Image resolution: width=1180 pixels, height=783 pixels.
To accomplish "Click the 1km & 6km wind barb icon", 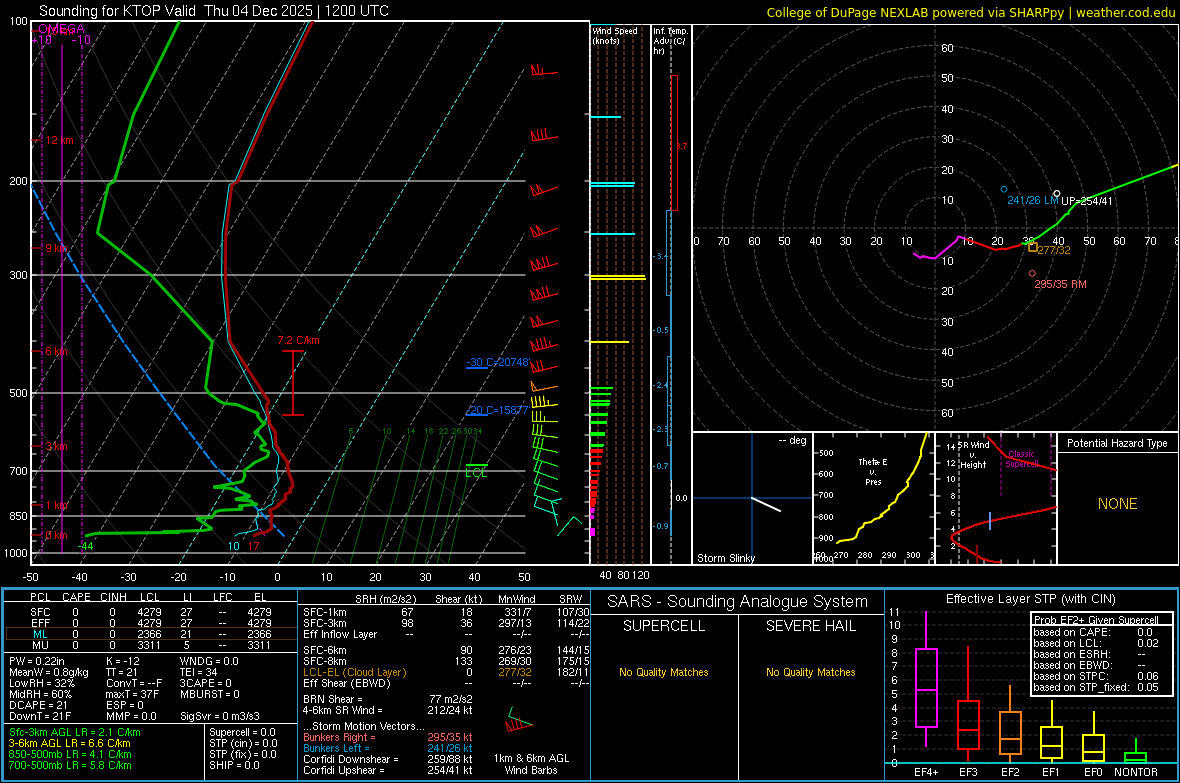I will pyautogui.click(x=518, y=721).
